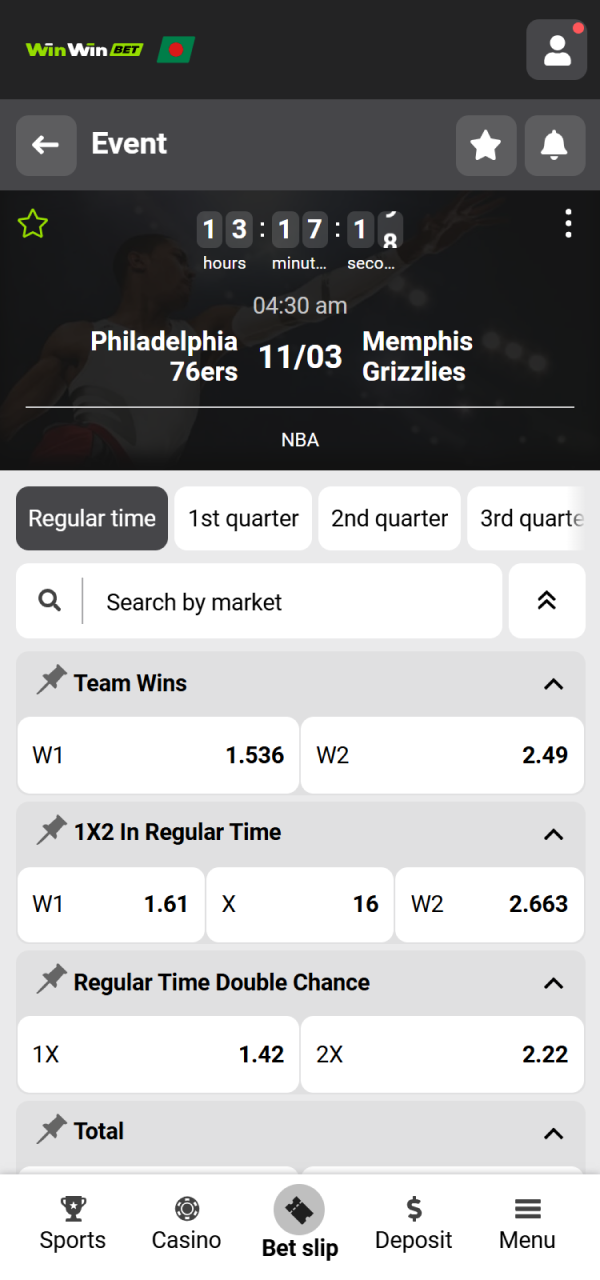Click the Bangladesh flag icon

pos(176,49)
